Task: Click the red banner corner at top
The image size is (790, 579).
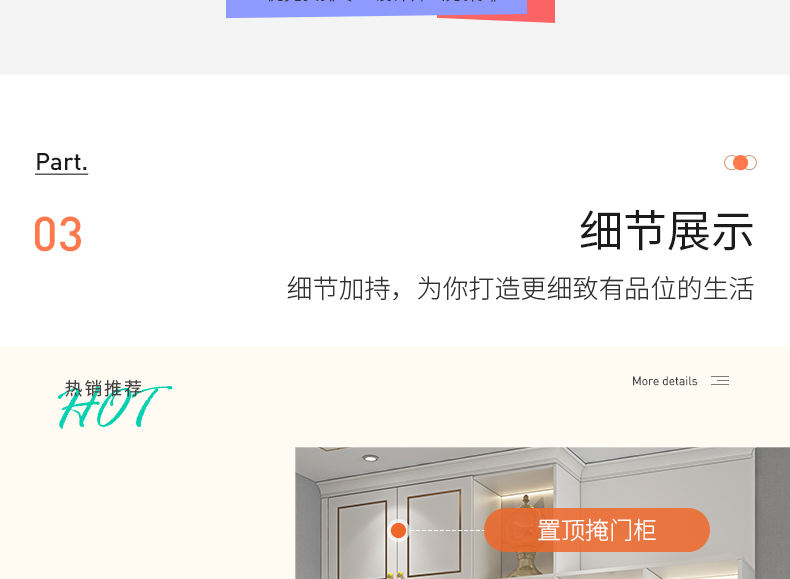Action: 542,11
